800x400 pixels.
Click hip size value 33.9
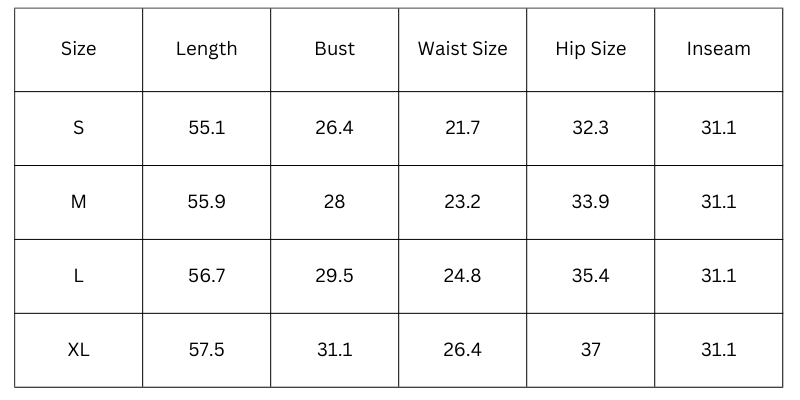coord(590,202)
